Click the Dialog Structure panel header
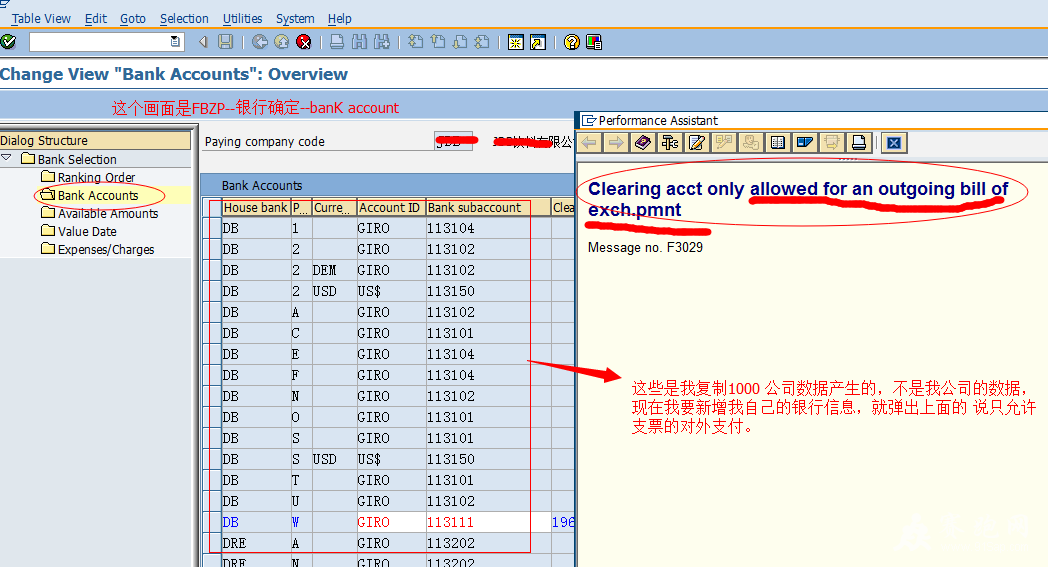Image resolution: width=1048 pixels, height=567 pixels. click(x=95, y=140)
